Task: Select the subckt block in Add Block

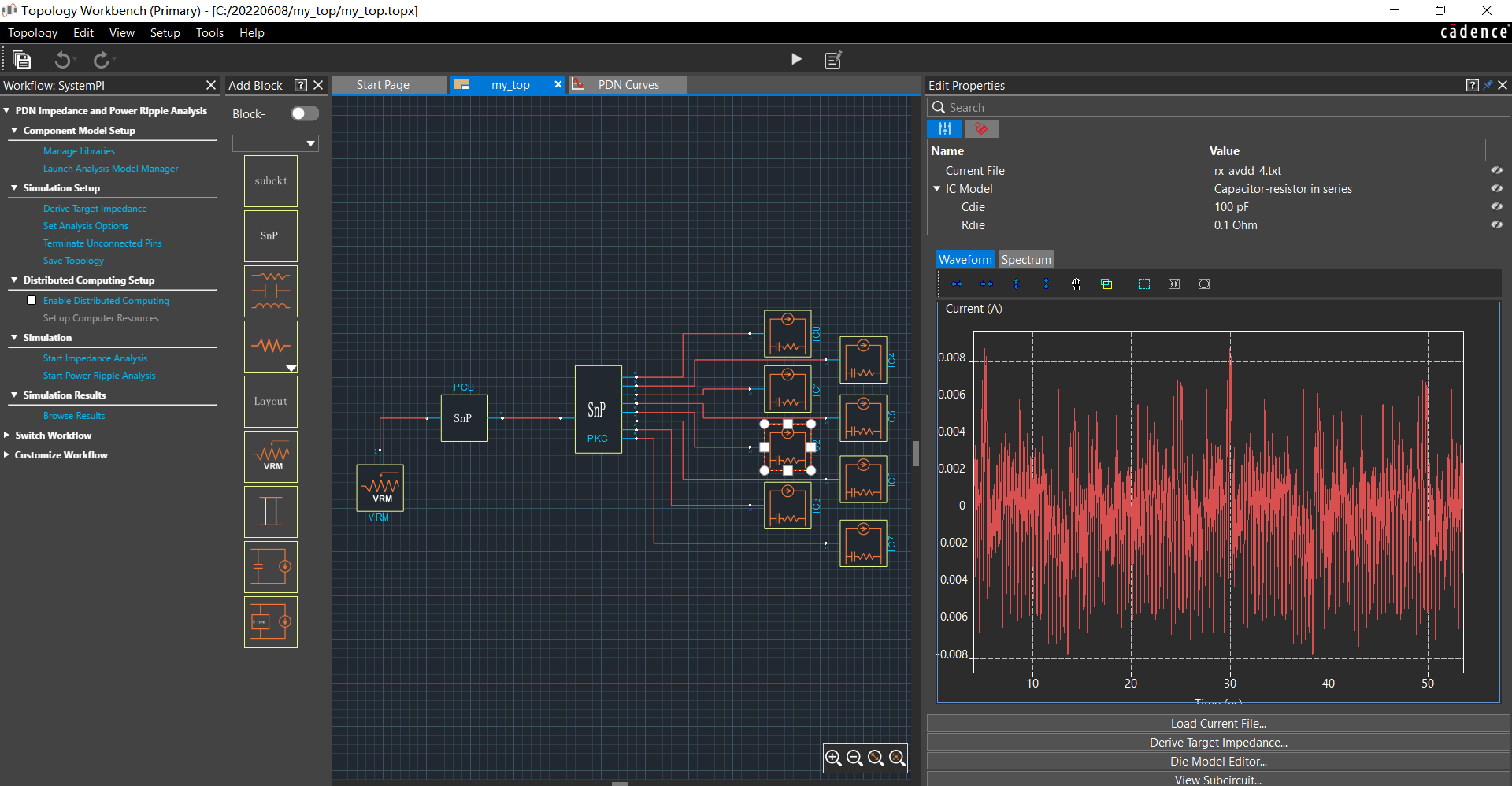Action: 271,181
